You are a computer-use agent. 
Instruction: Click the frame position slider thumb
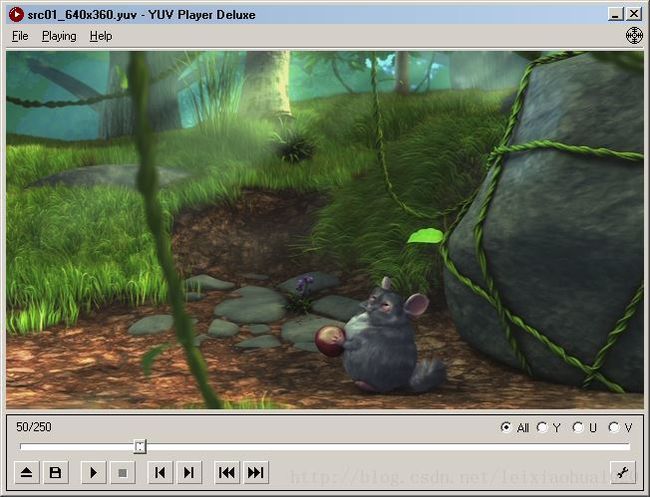tap(140, 446)
